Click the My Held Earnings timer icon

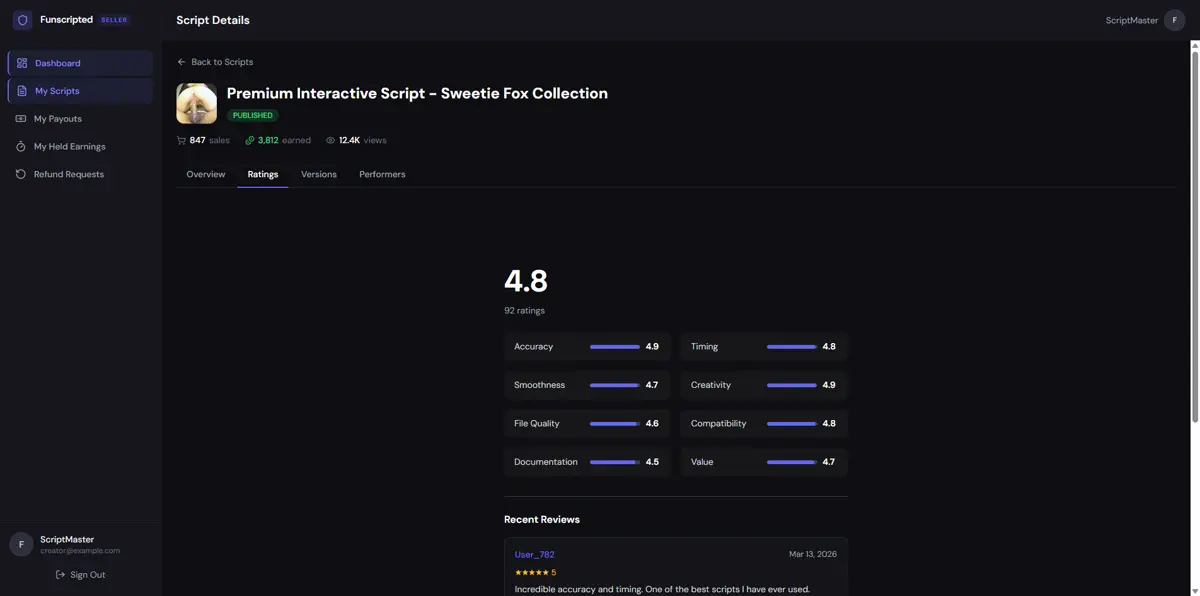[21, 146]
